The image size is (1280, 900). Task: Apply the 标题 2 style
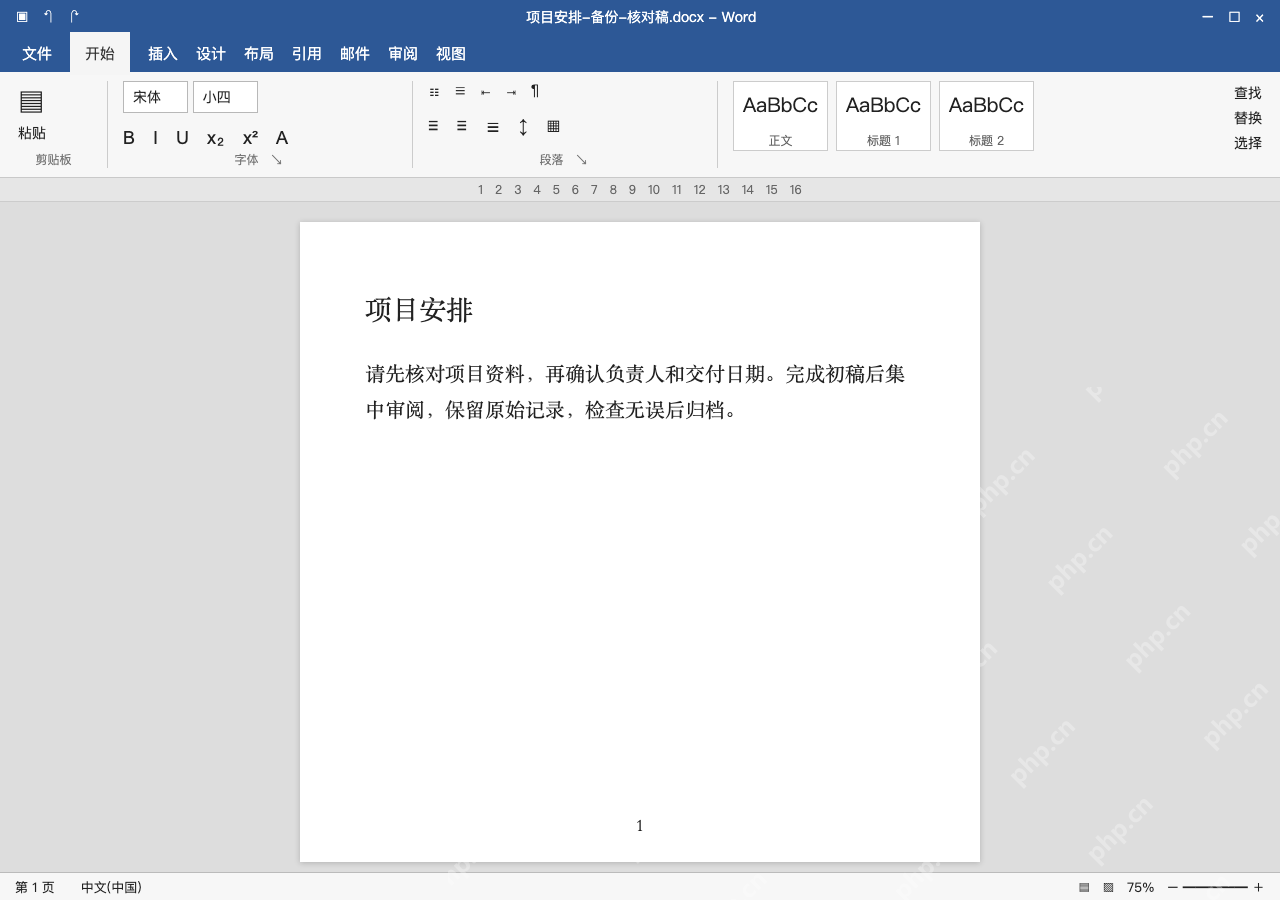tap(986, 116)
